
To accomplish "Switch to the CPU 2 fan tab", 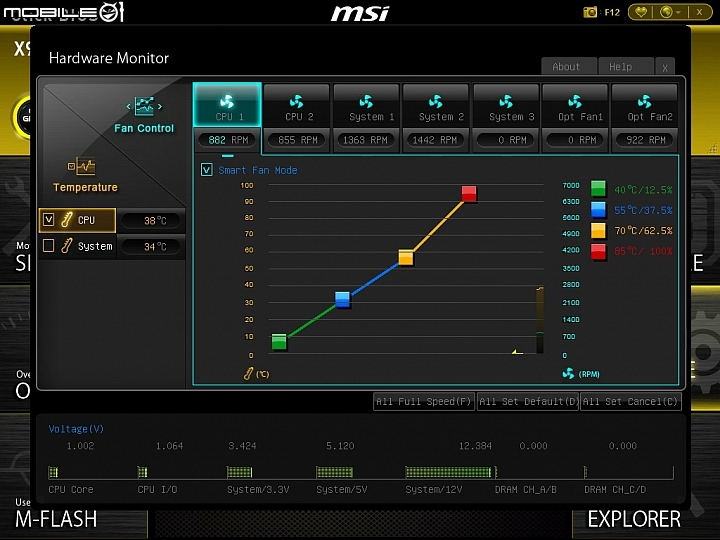I will pyautogui.click(x=297, y=105).
